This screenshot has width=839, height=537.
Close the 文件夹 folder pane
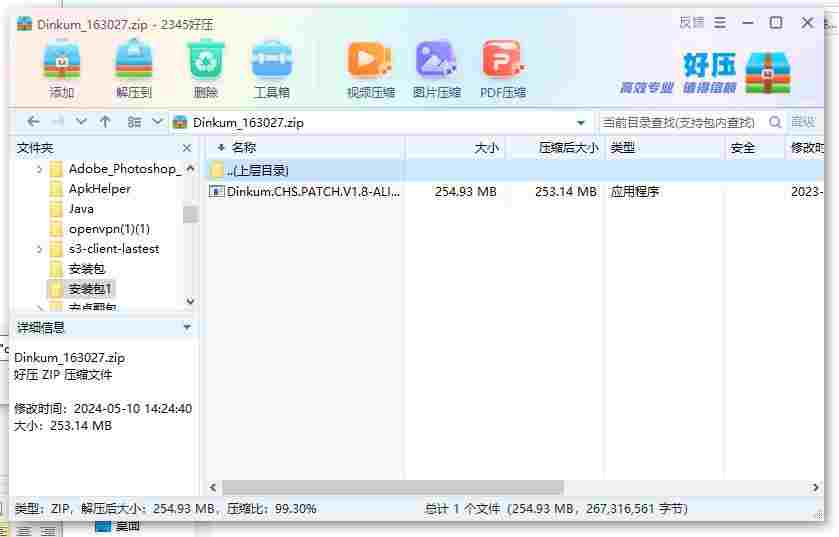coord(187,148)
